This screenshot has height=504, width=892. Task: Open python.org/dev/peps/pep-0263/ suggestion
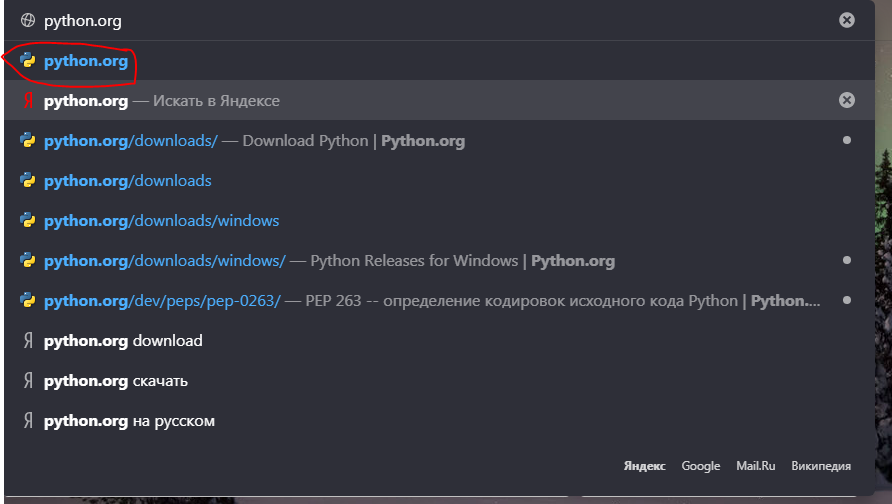pyautogui.click(x=439, y=300)
